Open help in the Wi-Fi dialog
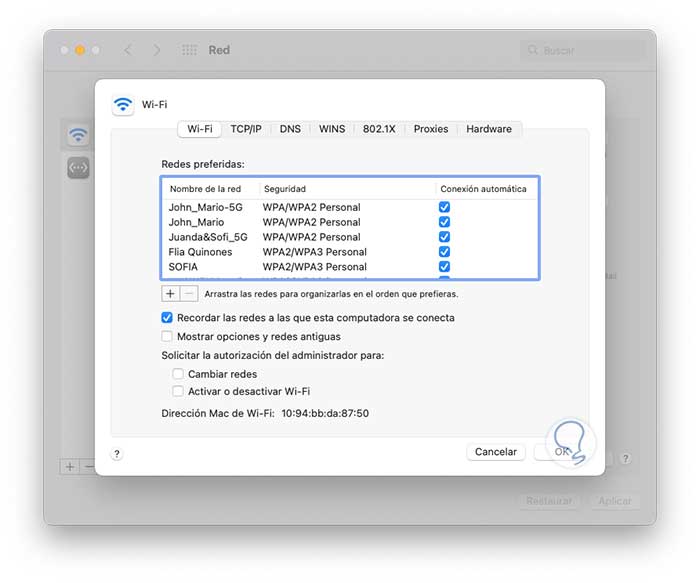The image size is (700, 583). 117,454
